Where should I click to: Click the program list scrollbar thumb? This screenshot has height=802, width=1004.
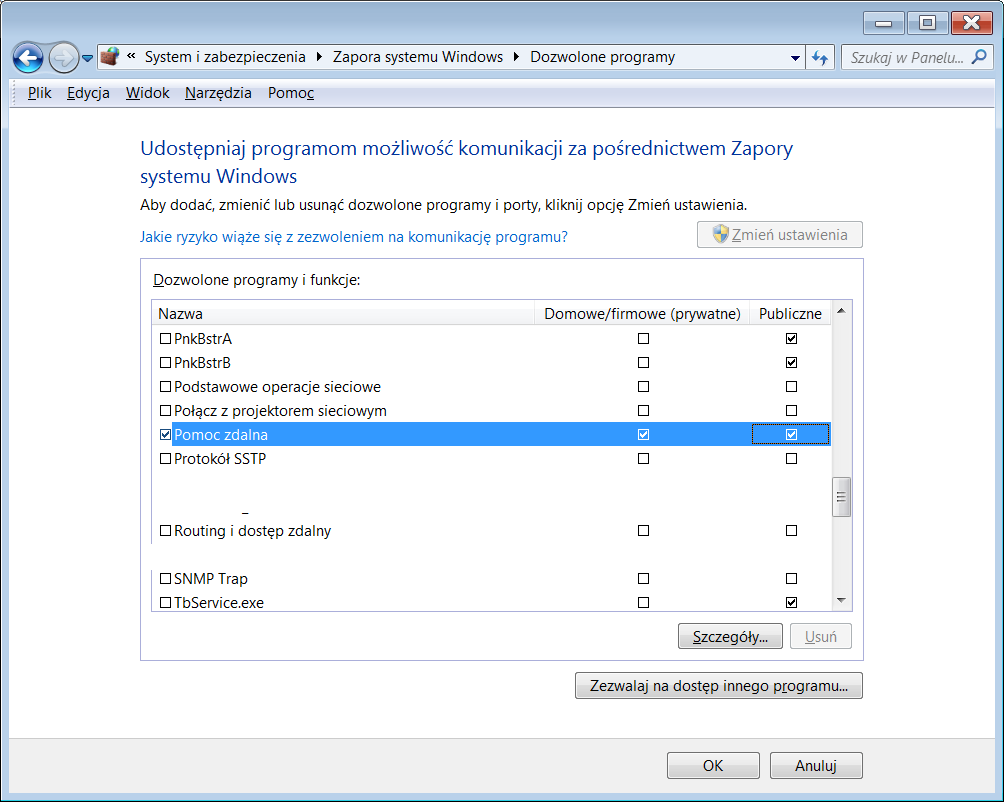coord(841,497)
